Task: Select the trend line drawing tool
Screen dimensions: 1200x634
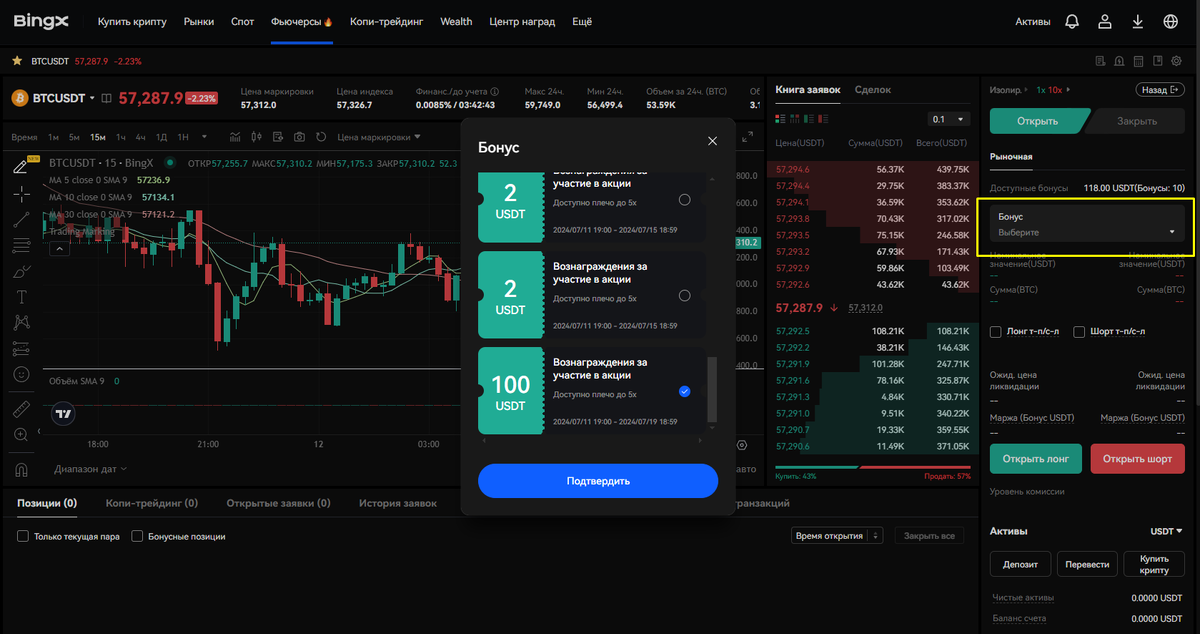Action: point(22,221)
